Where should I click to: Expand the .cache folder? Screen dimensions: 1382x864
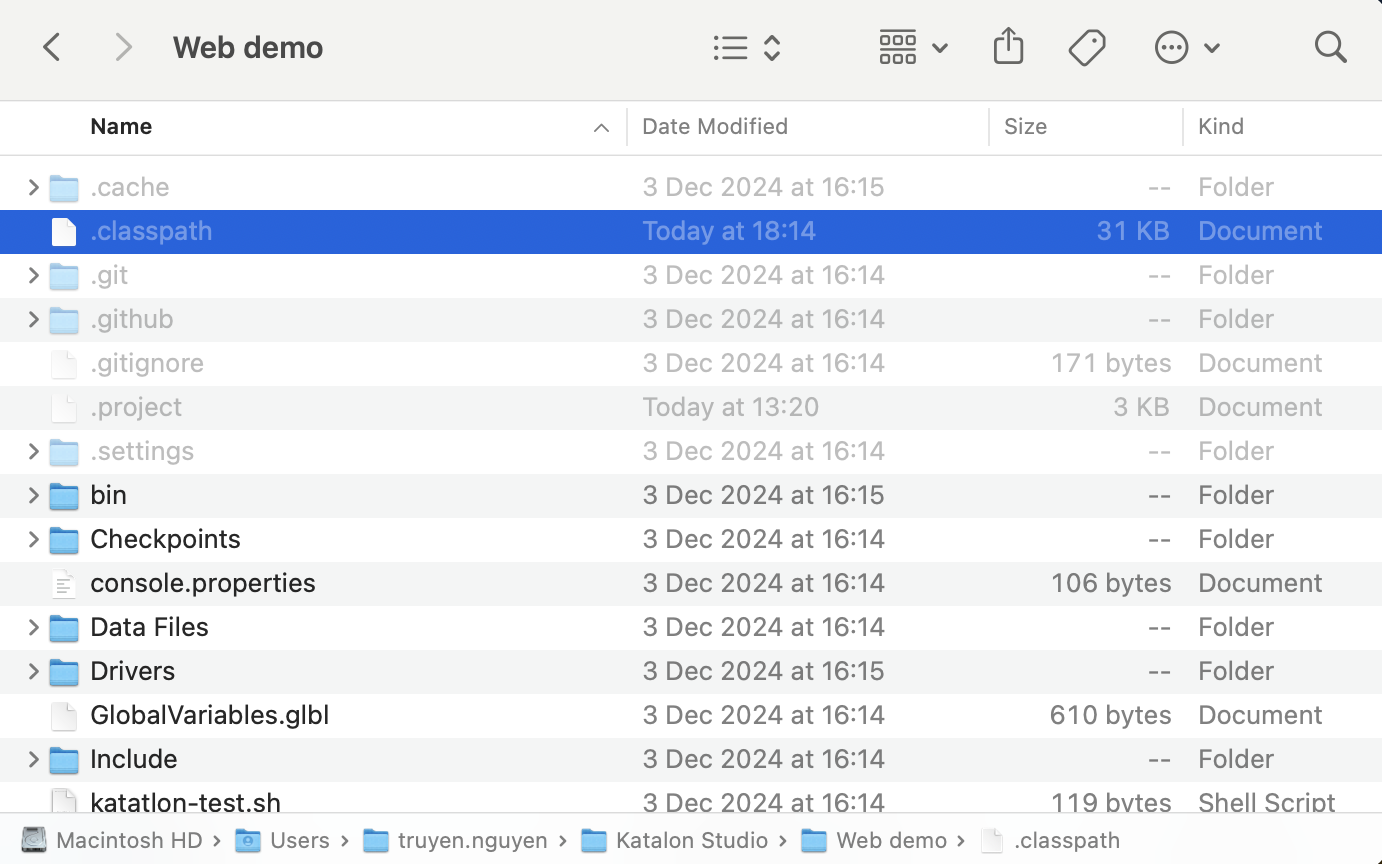coord(33,187)
